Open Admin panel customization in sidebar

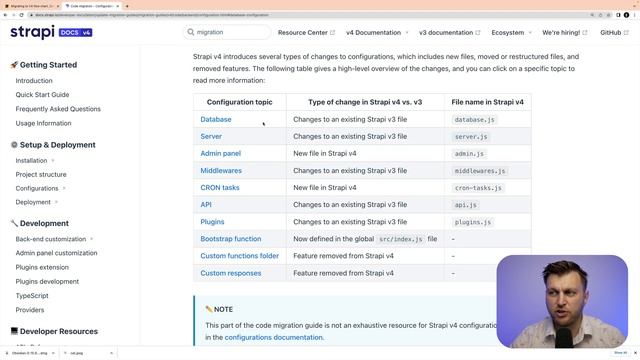(x=56, y=253)
